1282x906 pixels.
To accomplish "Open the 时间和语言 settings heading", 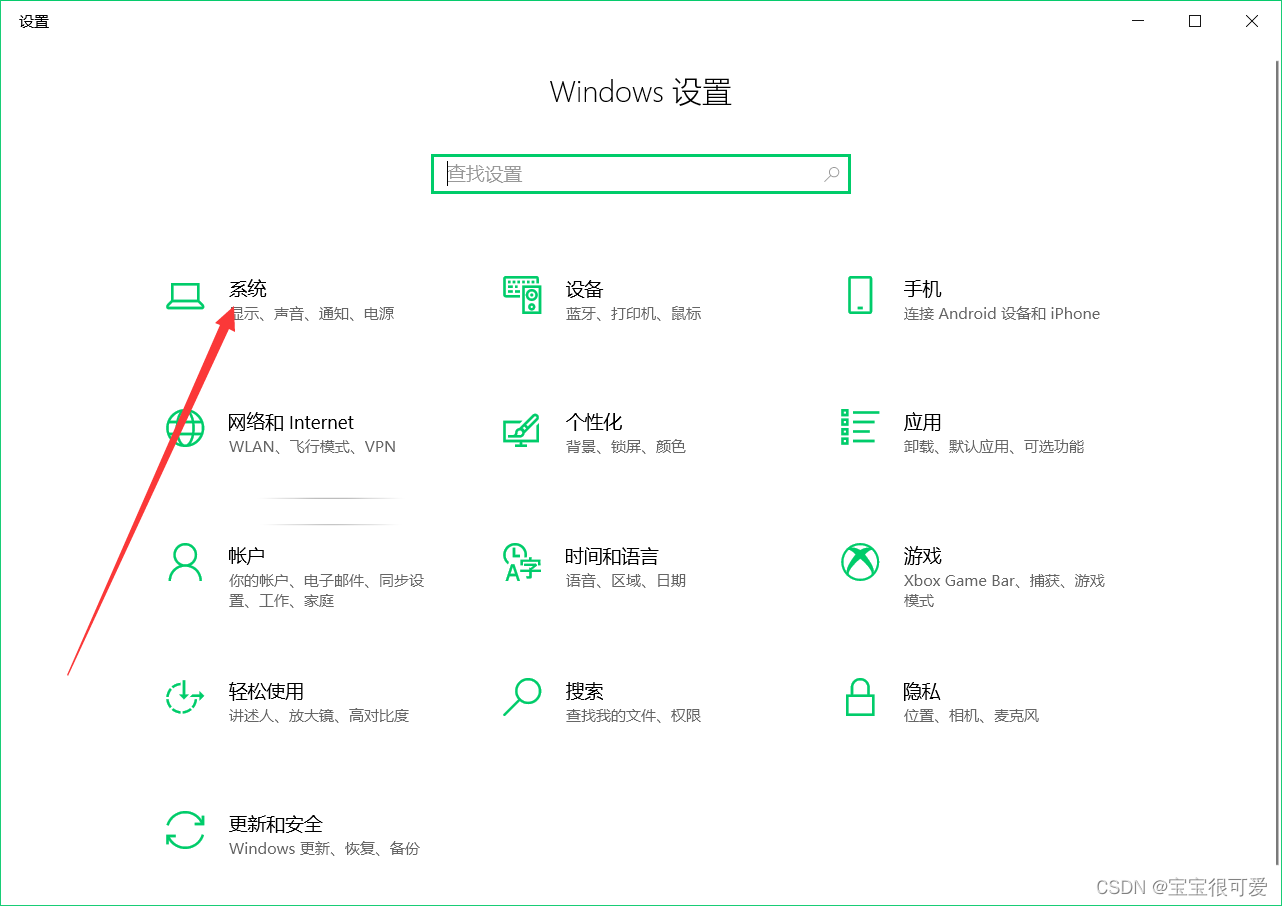I will click(x=612, y=556).
